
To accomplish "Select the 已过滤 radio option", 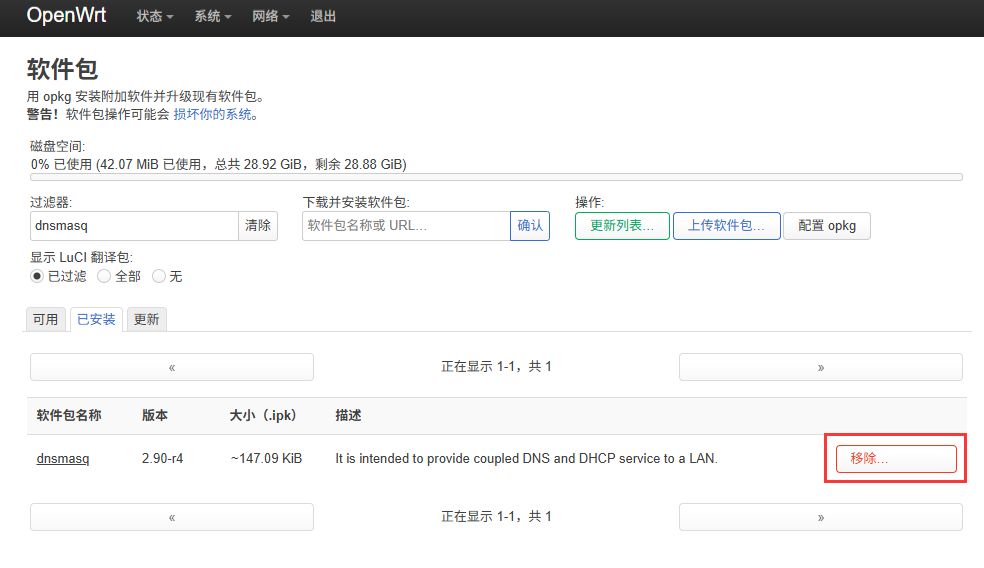I will pyautogui.click(x=37, y=276).
